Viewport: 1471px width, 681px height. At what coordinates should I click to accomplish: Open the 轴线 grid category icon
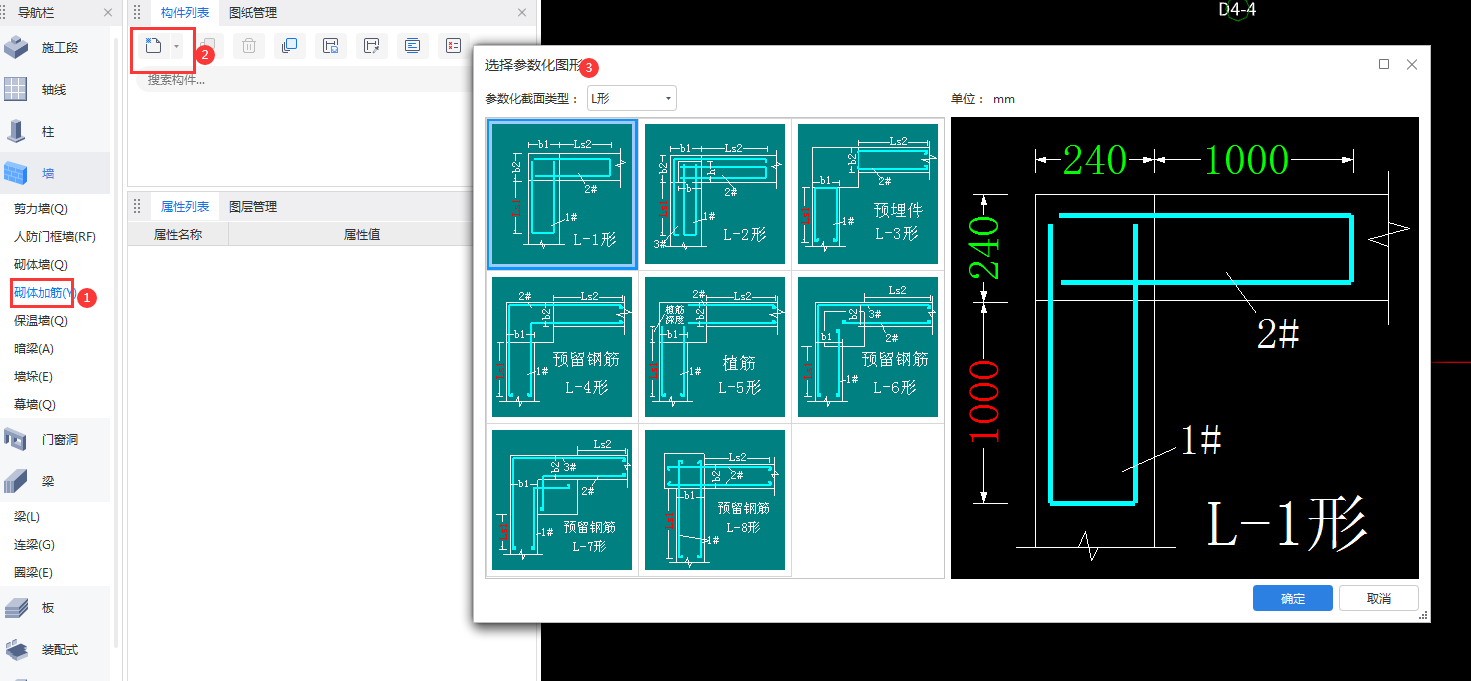coord(15,89)
